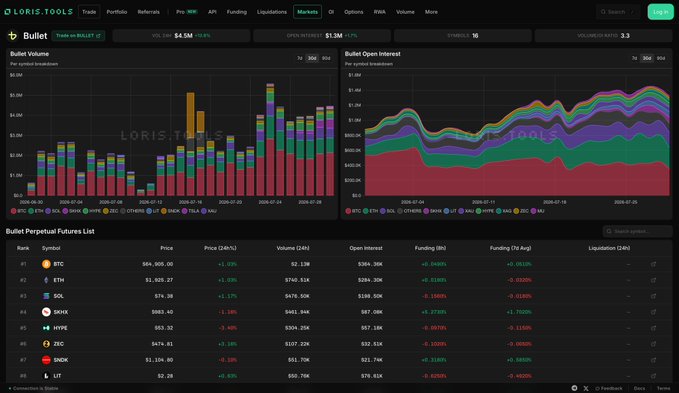The height and width of the screenshot is (393, 679).
Task: Click the top Search field
Action: (x=618, y=12)
